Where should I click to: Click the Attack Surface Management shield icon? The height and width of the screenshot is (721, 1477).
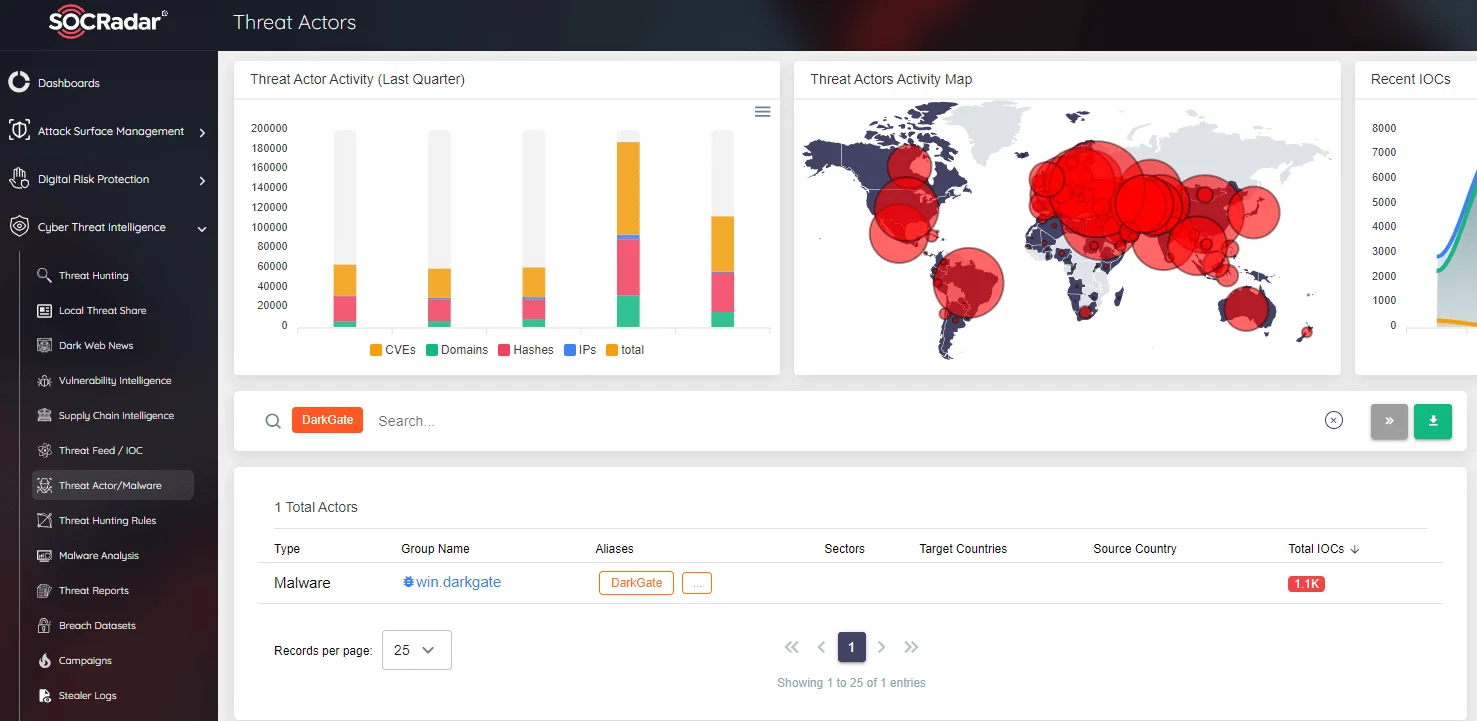(19, 131)
